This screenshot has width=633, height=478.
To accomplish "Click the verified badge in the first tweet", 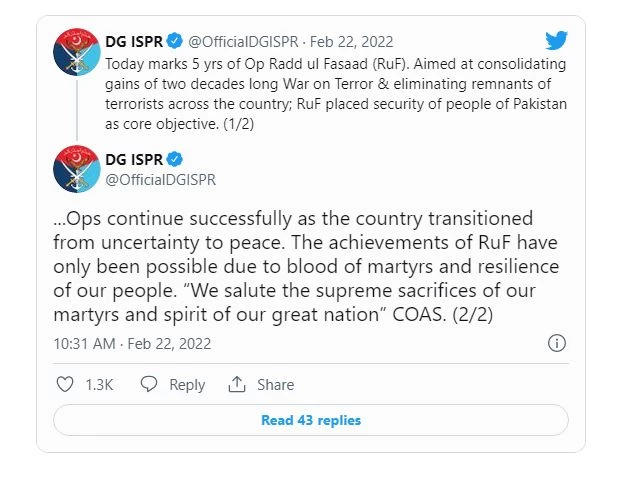I will tap(173, 41).
